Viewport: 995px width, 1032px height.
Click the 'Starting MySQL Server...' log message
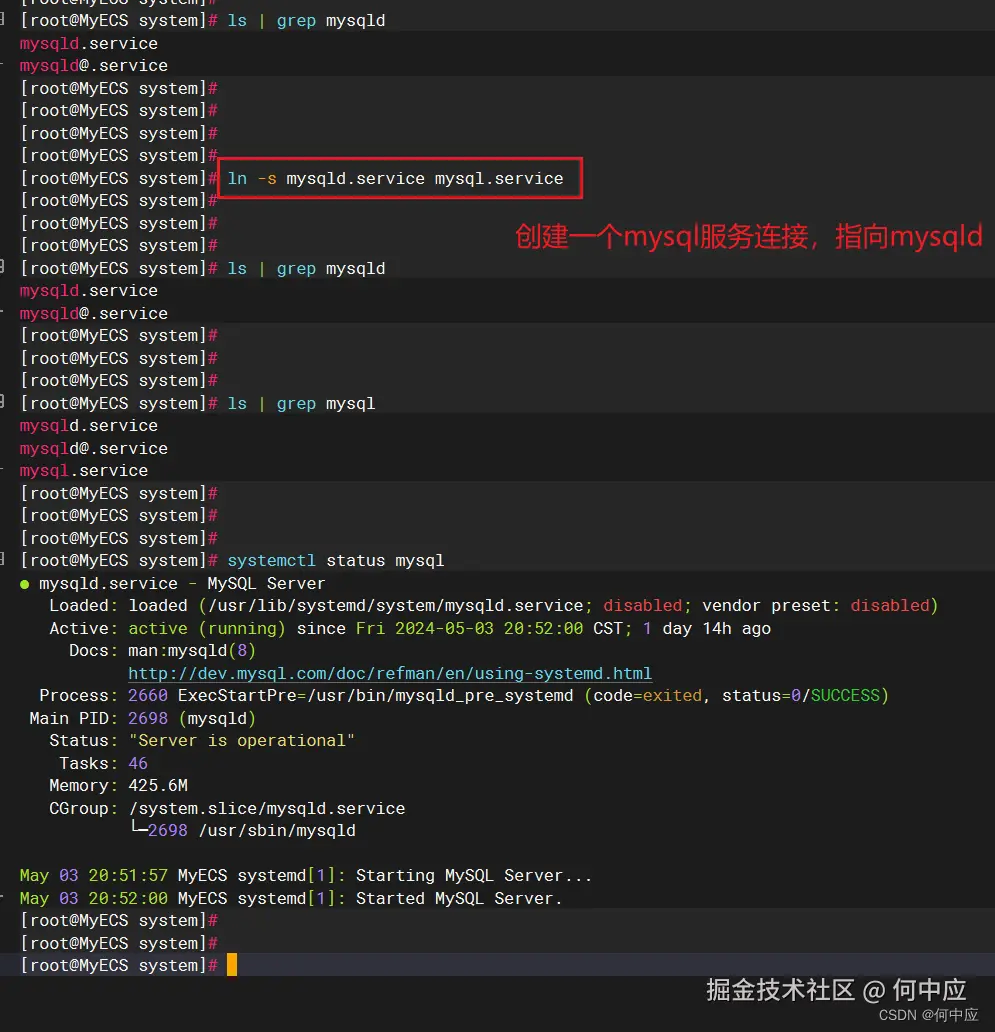click(x=474, y=876)
